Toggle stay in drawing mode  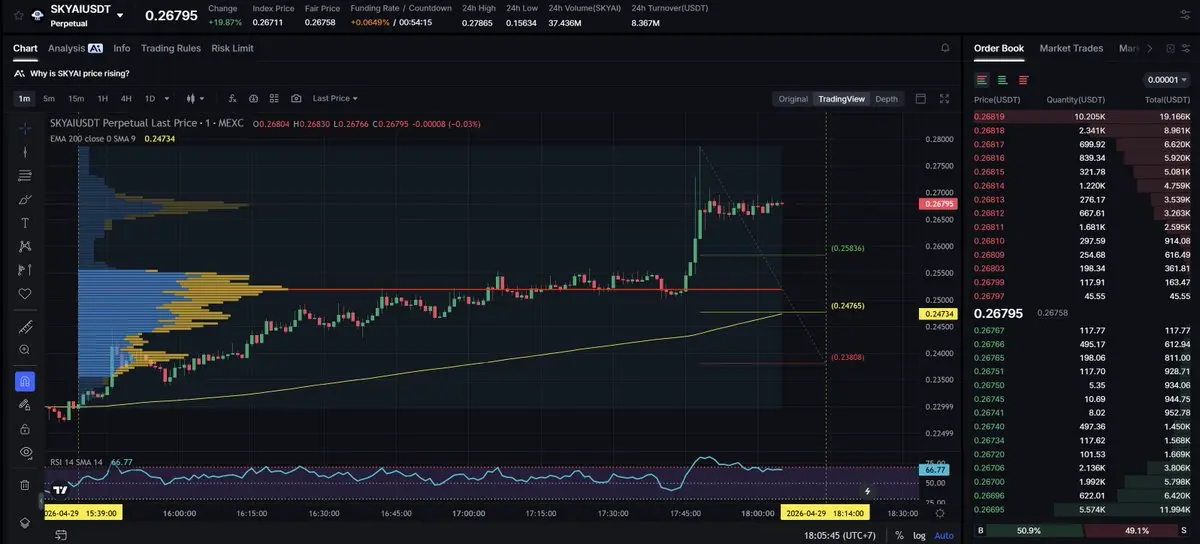tap(25, 405)
